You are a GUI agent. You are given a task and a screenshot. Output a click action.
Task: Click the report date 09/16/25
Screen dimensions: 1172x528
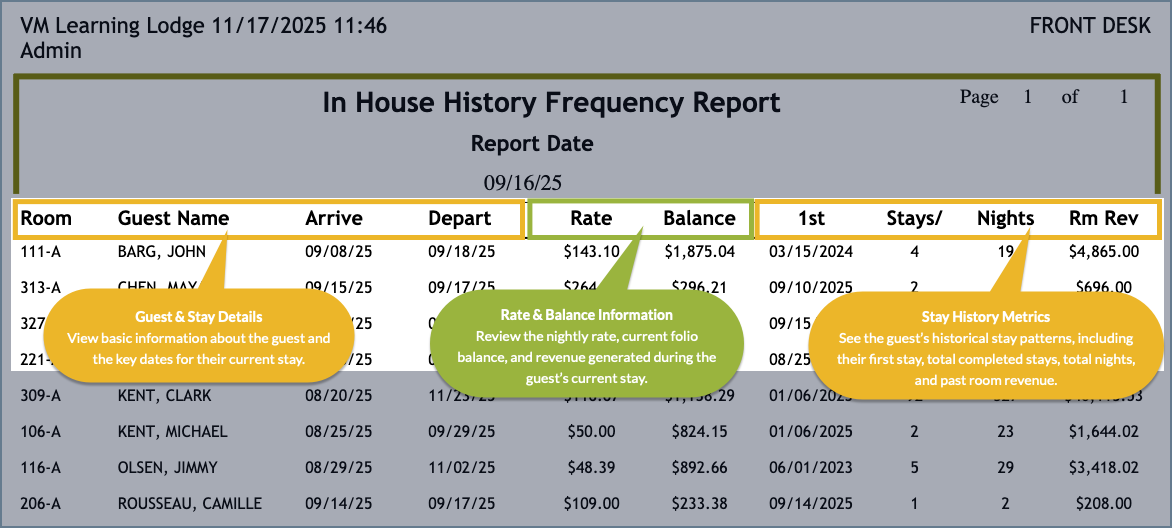[x=523, y=182]
